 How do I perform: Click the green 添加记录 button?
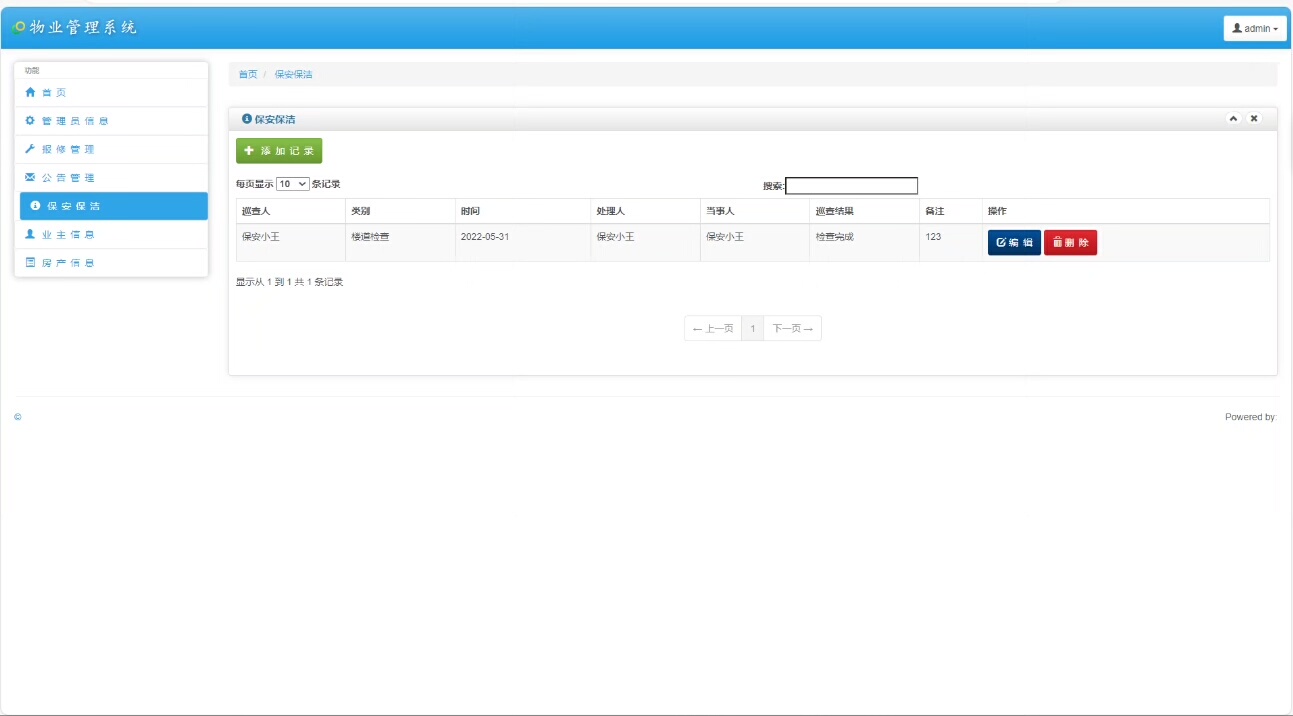point(279,151)
